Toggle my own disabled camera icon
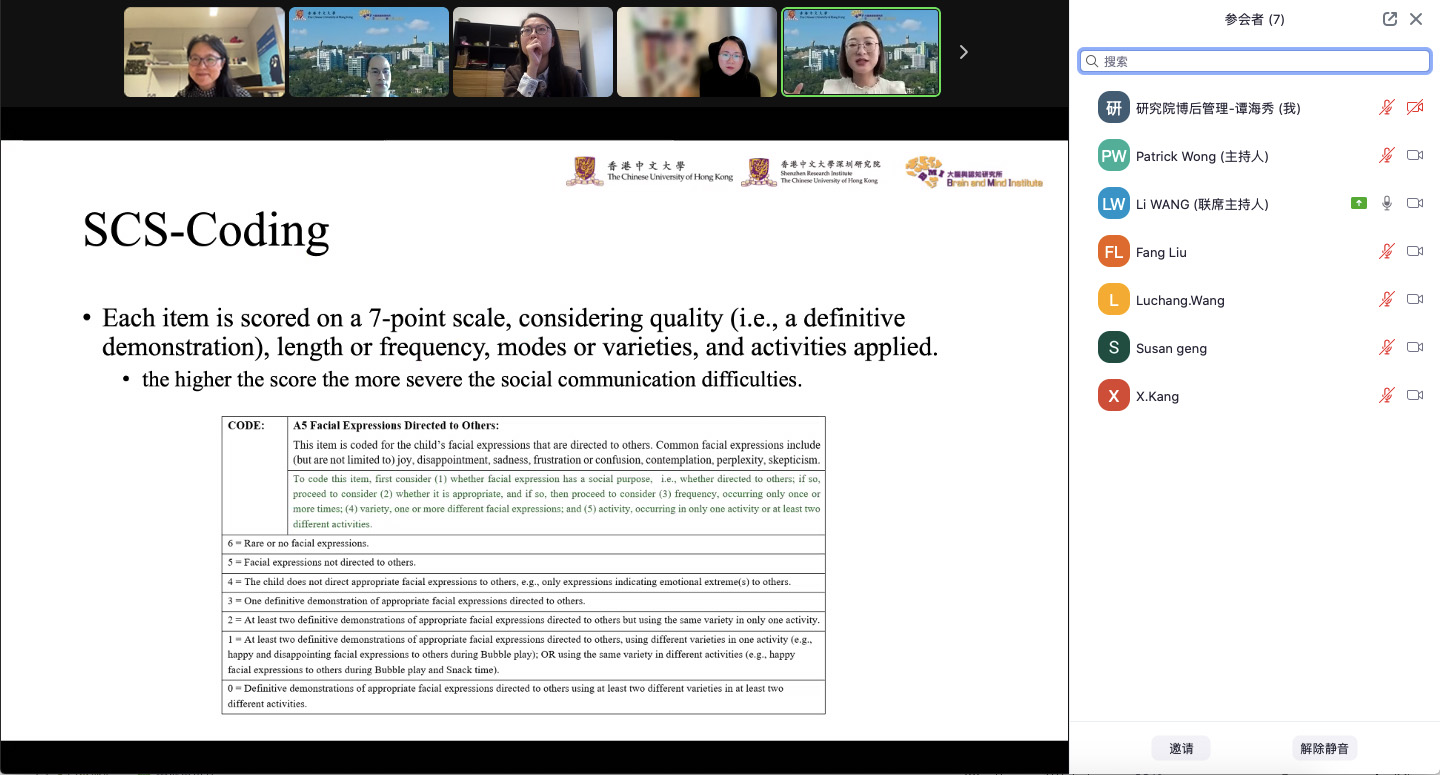 1415,108
